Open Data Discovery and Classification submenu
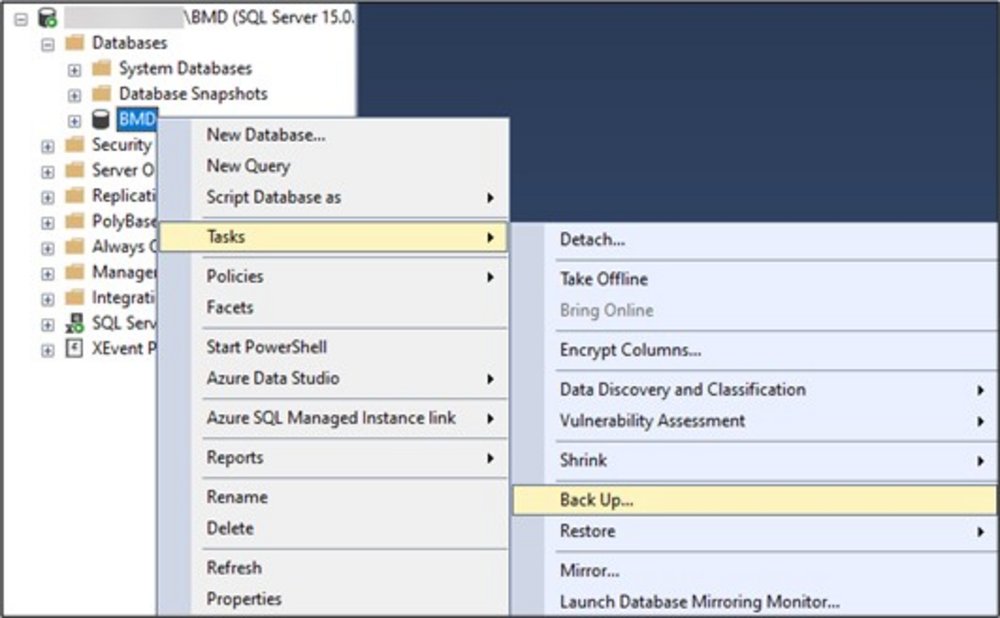The image size is (1000, 618). tap(682, 389)
